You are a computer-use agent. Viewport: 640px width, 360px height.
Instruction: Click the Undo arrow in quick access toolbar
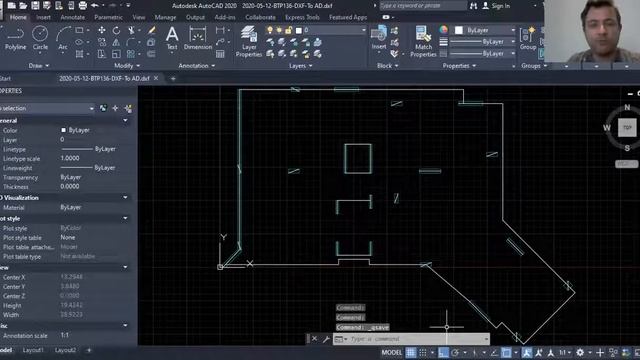(x=95, y=6)
